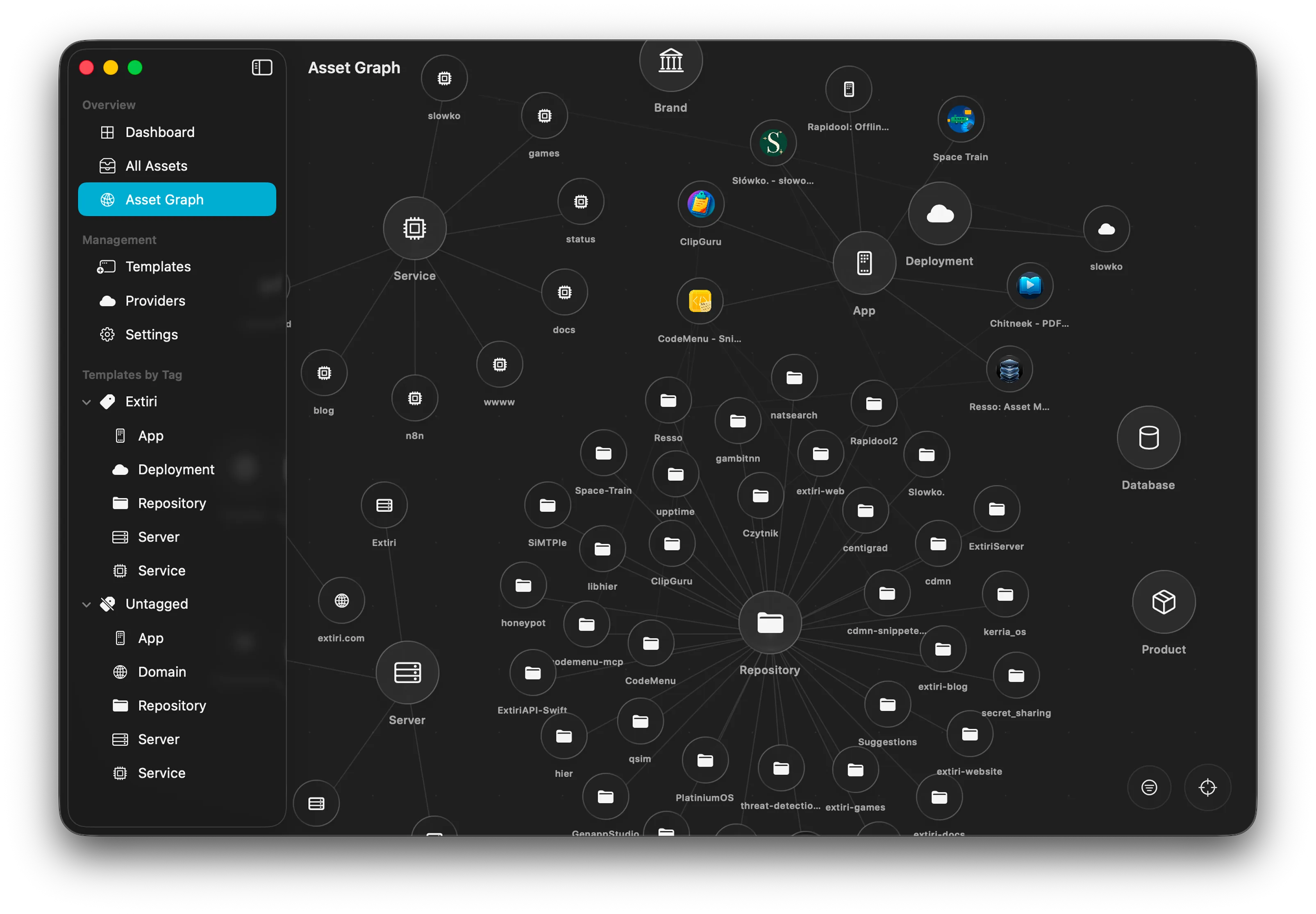Screen dimensions: 1316x914
Task: Click the large Repository hub node
Action: (770, 622)
